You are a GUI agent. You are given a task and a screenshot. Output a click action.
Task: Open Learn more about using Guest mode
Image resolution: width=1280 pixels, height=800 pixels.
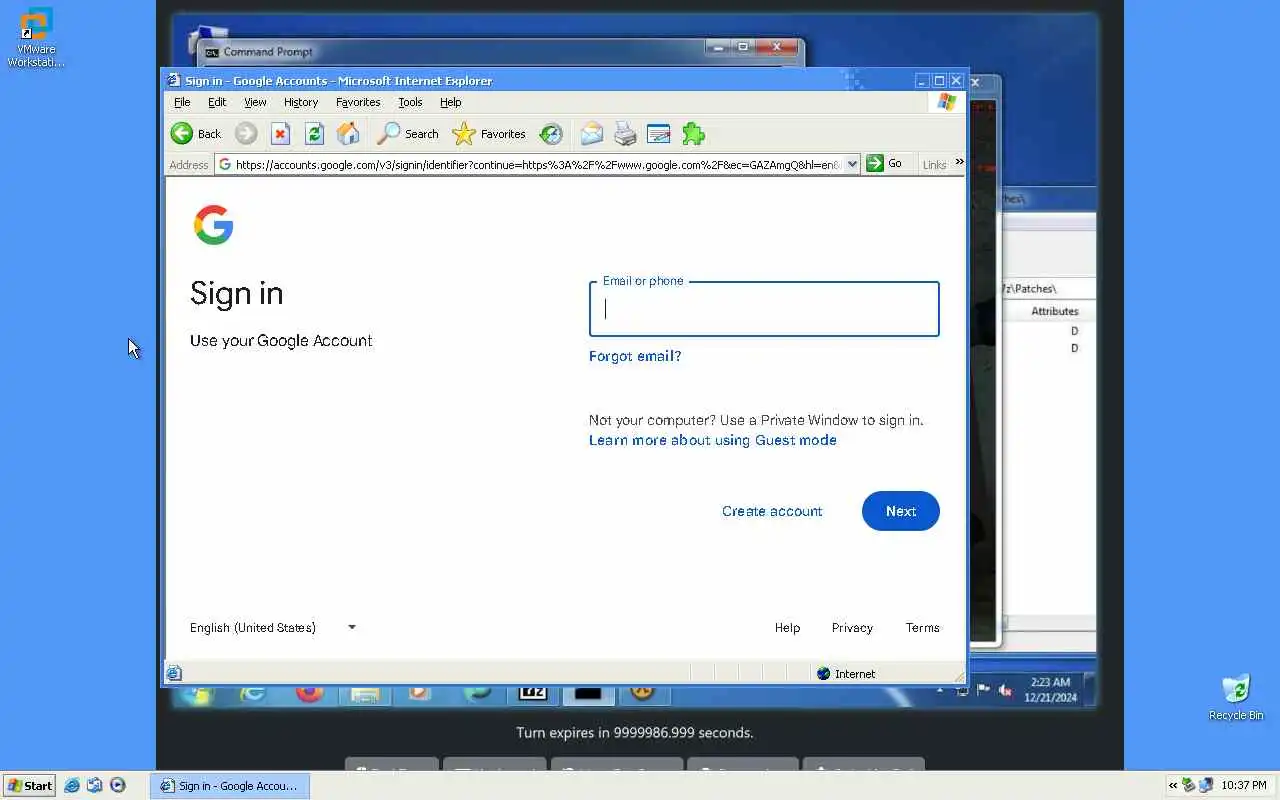click(x=713, y=440)
